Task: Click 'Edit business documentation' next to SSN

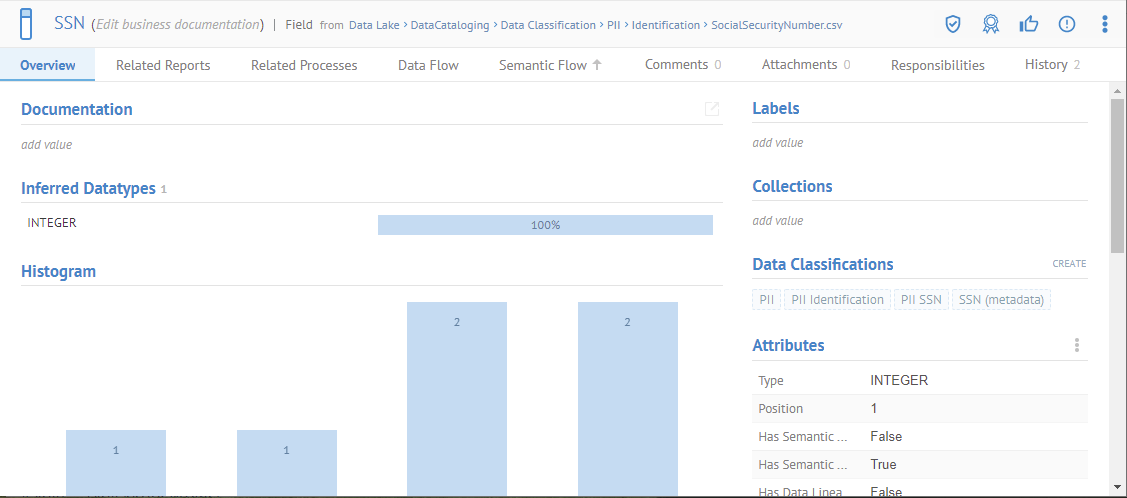Action: (177, 24)
